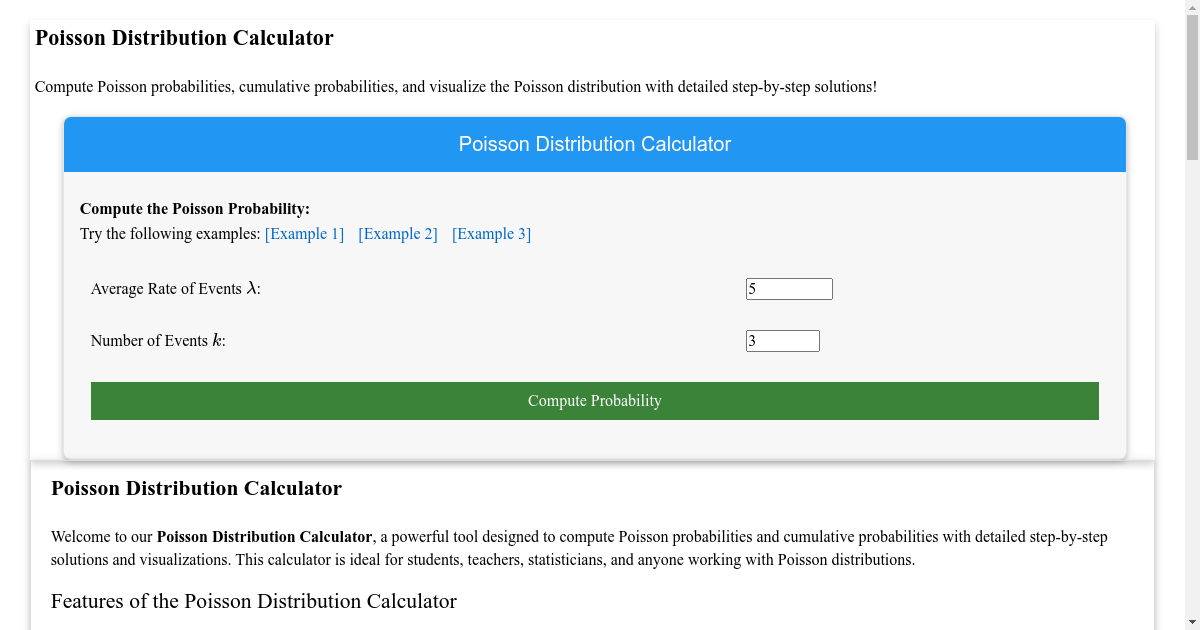Click the scrollbar up arrow
1200x630 pixels.
(x=1193, y=7)
